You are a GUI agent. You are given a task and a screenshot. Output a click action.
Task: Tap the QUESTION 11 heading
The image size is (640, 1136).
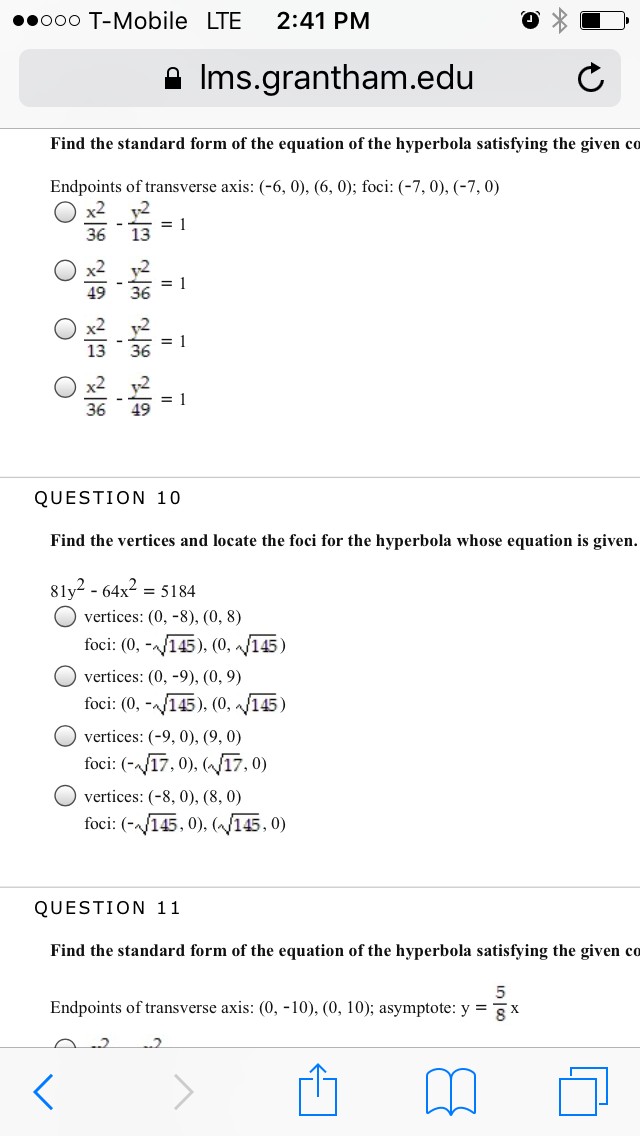tap(108, 908)
